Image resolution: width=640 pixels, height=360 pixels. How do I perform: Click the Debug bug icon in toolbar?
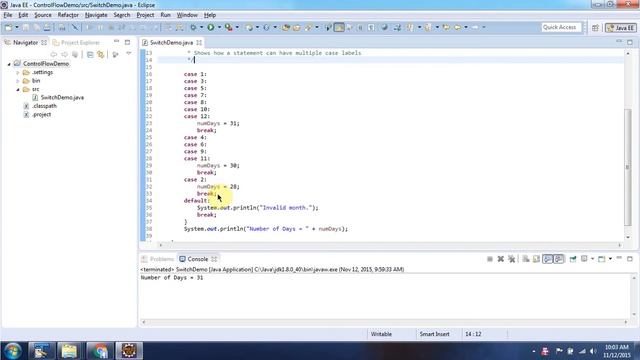tap(193, 27)
